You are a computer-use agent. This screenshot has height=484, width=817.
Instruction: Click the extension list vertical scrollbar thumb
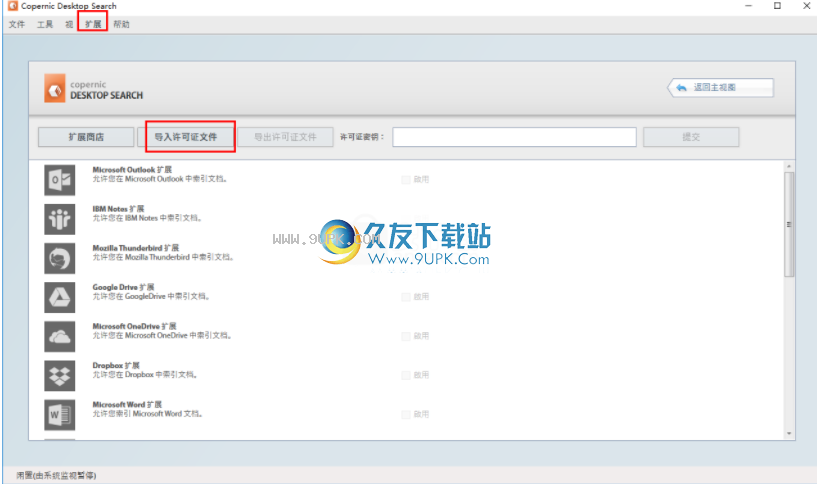tap(789, 225)
